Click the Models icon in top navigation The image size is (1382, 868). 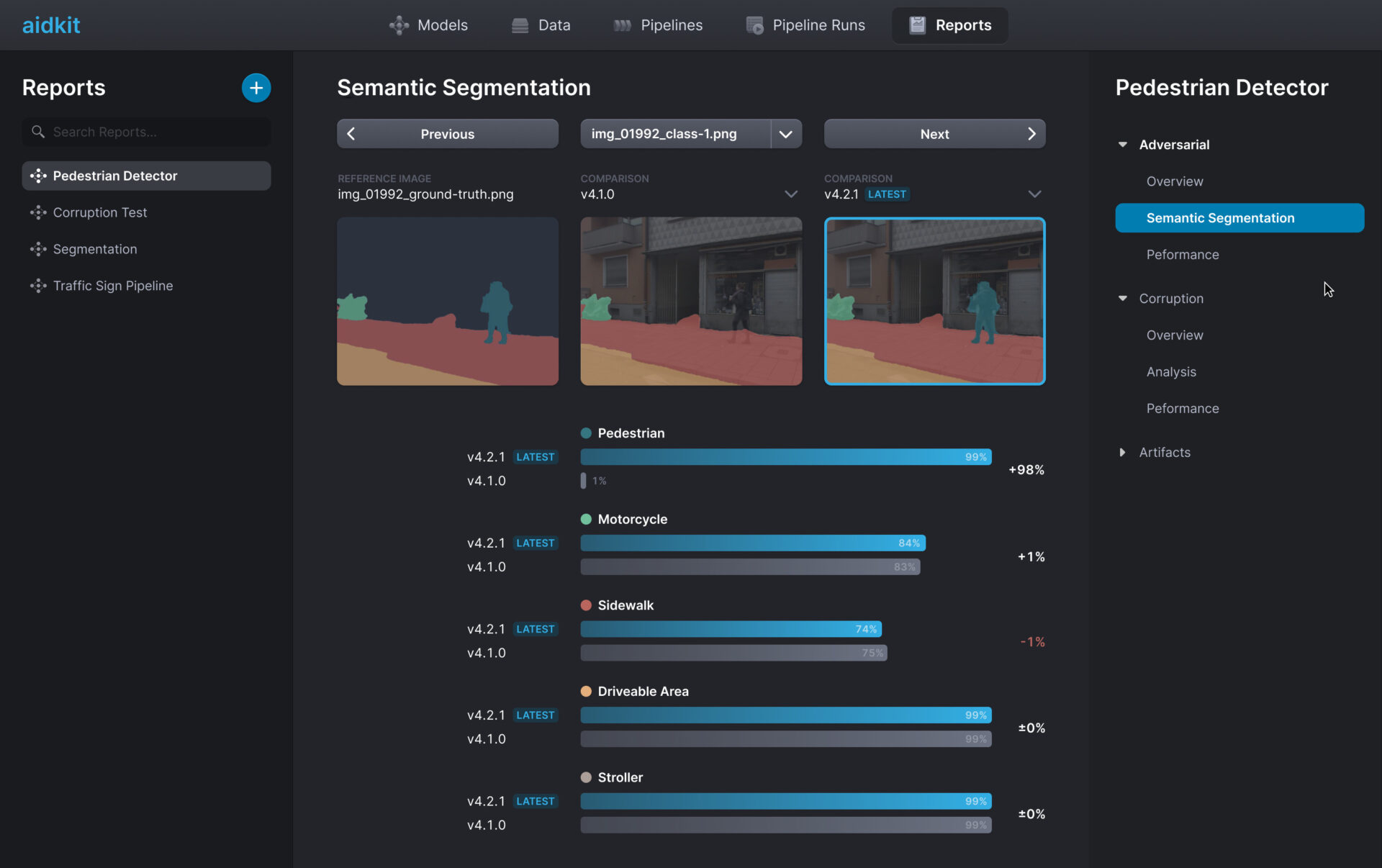point(399,25)
